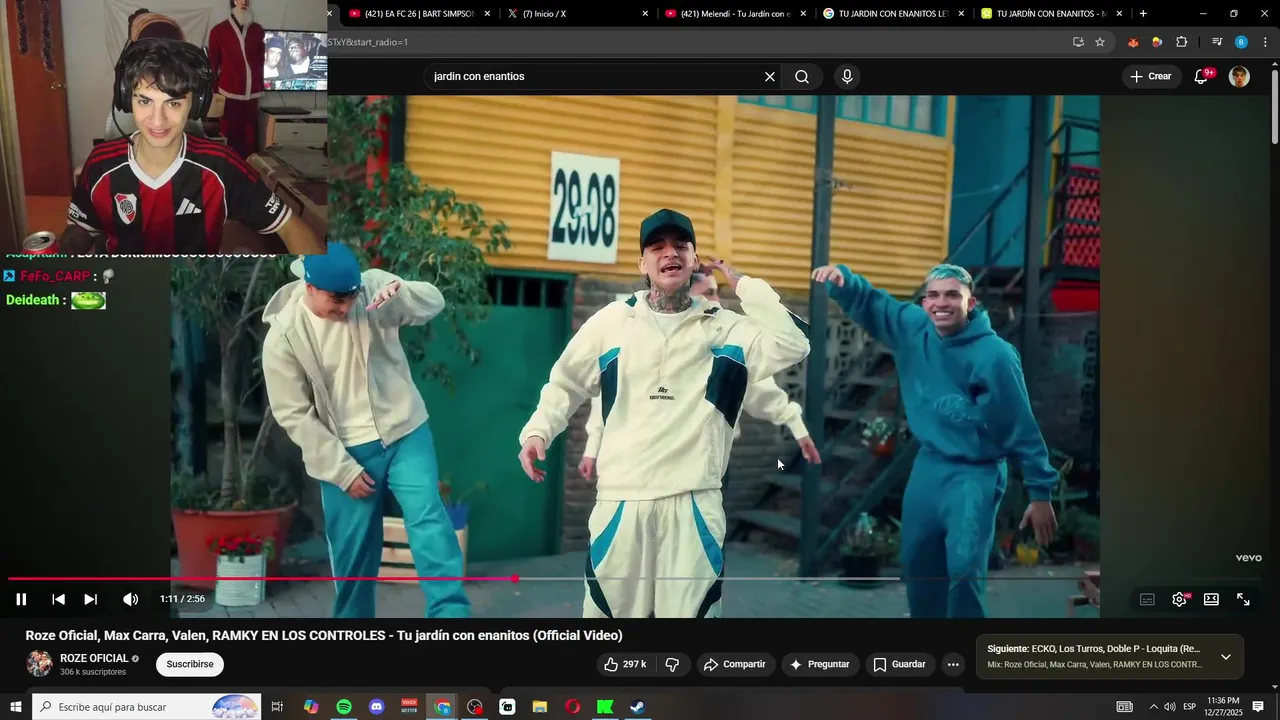Subscribe to ROZE OFICIAL via Suscribirse
Image resolution: width=1280 pixels, height=720 pixels.
[190, 664]
